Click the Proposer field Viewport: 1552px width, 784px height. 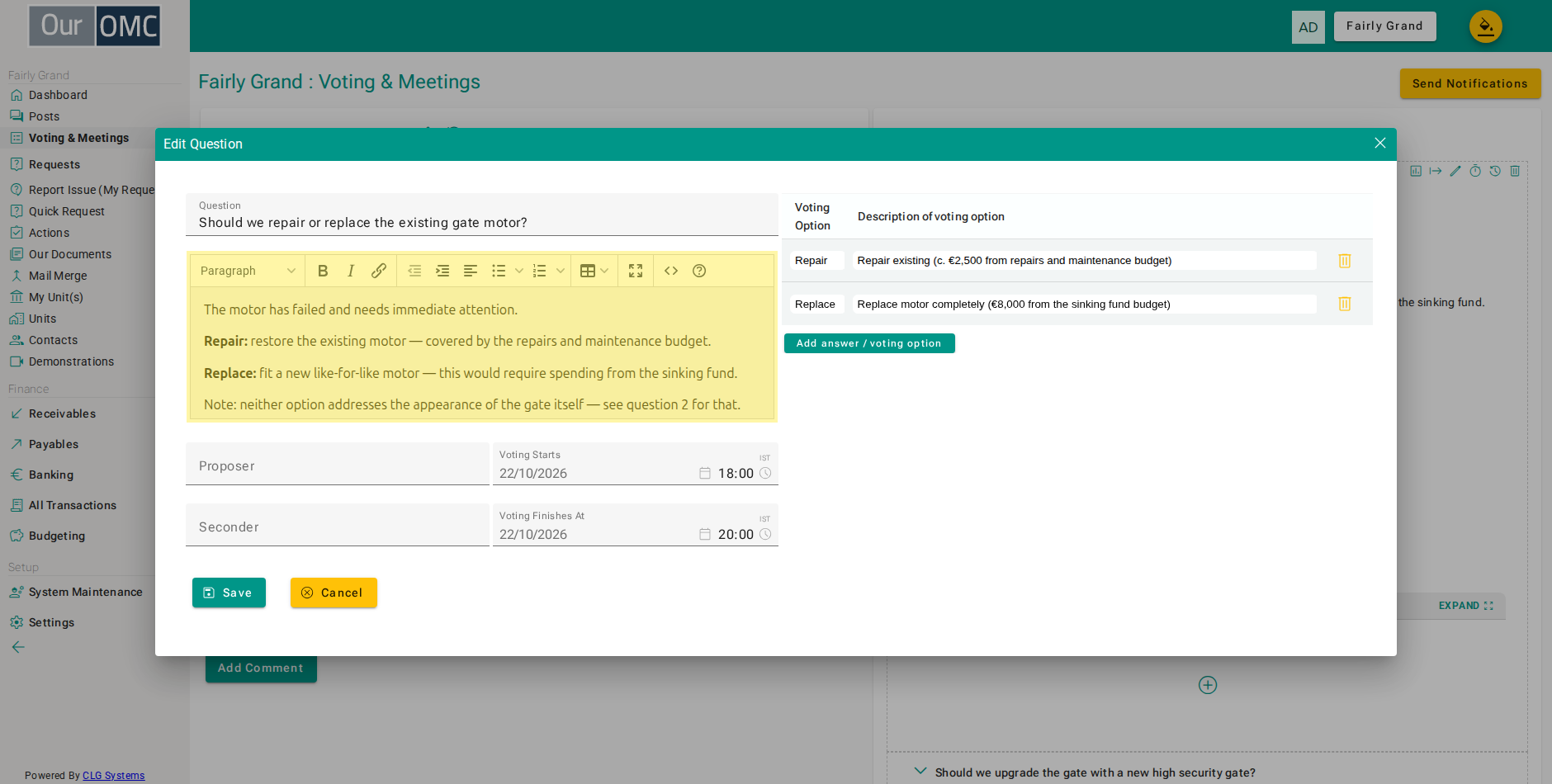tap(338, 464)
